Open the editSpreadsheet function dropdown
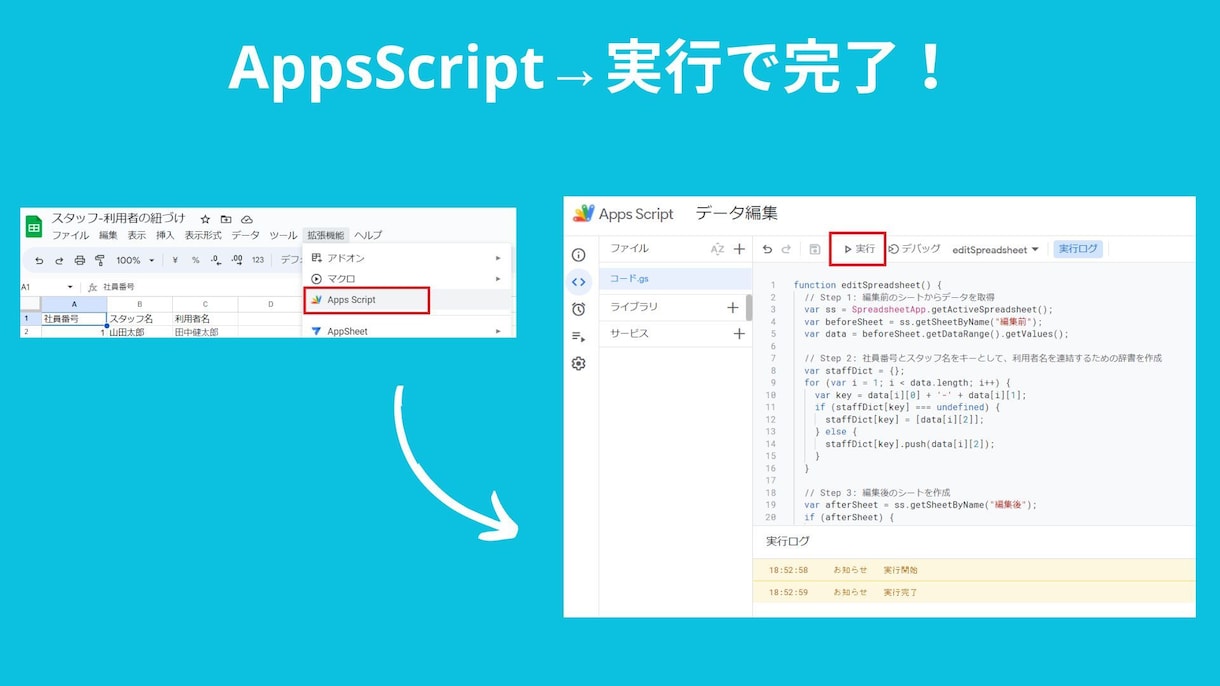Screen dimensions: 1220x686 coord(996,250)
